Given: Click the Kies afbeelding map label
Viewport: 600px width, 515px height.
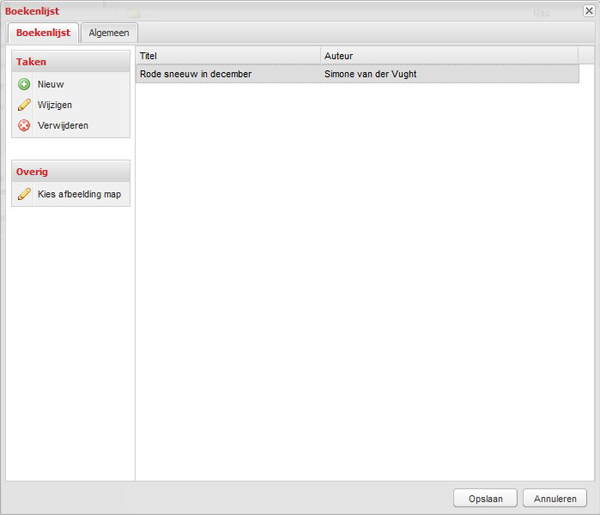Looking at the screenshot, I should (x=79, y=194).
